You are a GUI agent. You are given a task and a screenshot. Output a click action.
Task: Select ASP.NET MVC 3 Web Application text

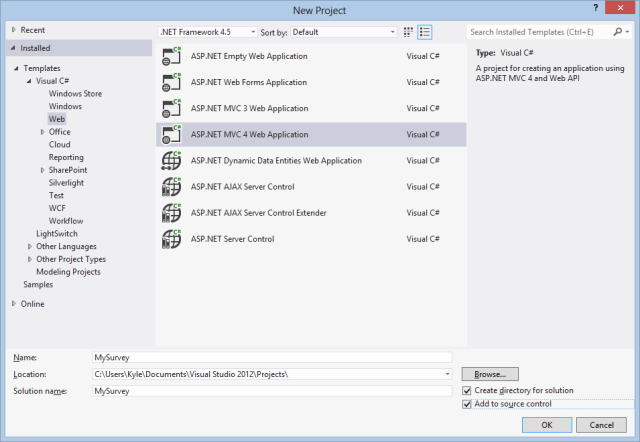pos(249,108)
